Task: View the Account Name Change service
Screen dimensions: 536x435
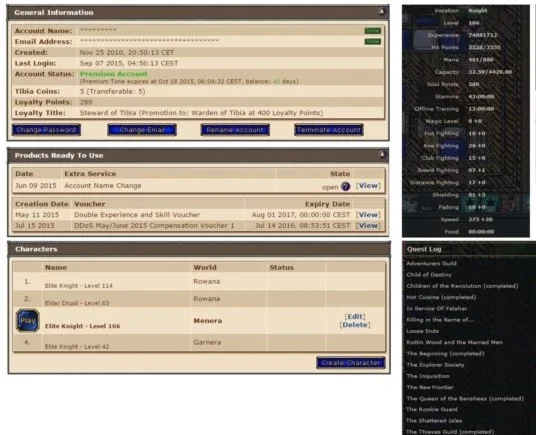Action: tap(368, 186)
